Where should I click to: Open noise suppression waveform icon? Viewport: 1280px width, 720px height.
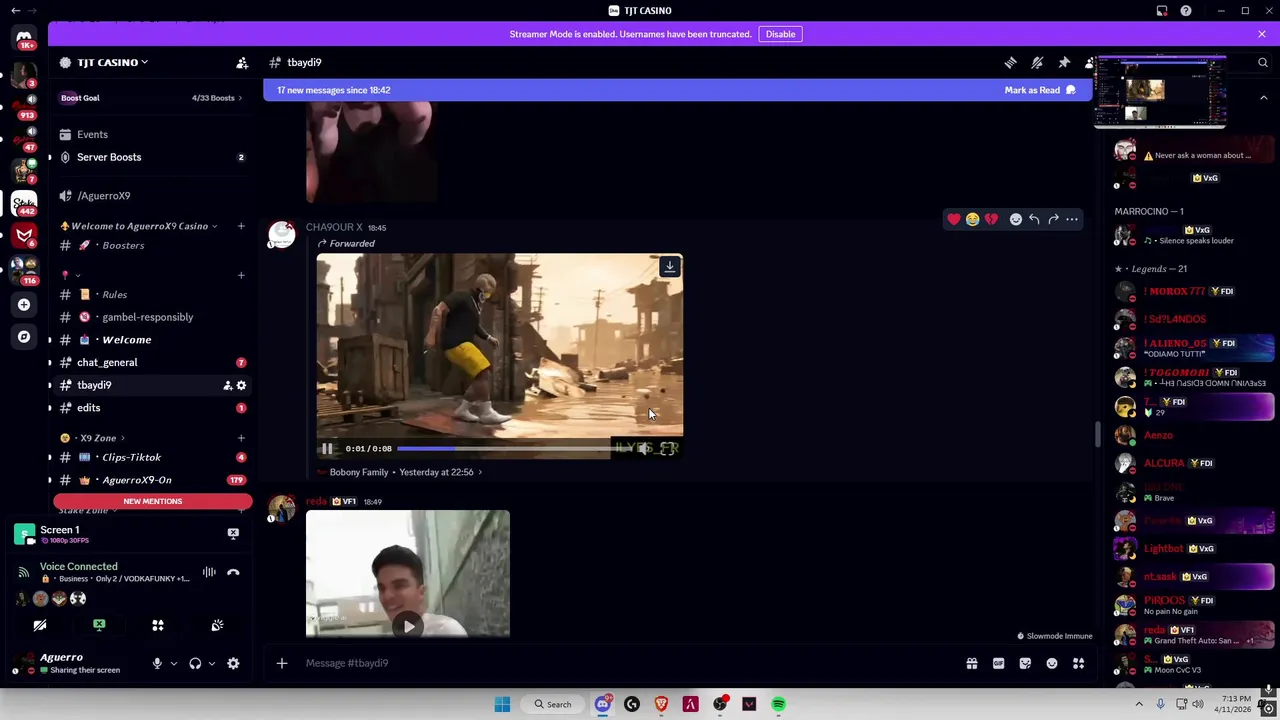(209, 572)
